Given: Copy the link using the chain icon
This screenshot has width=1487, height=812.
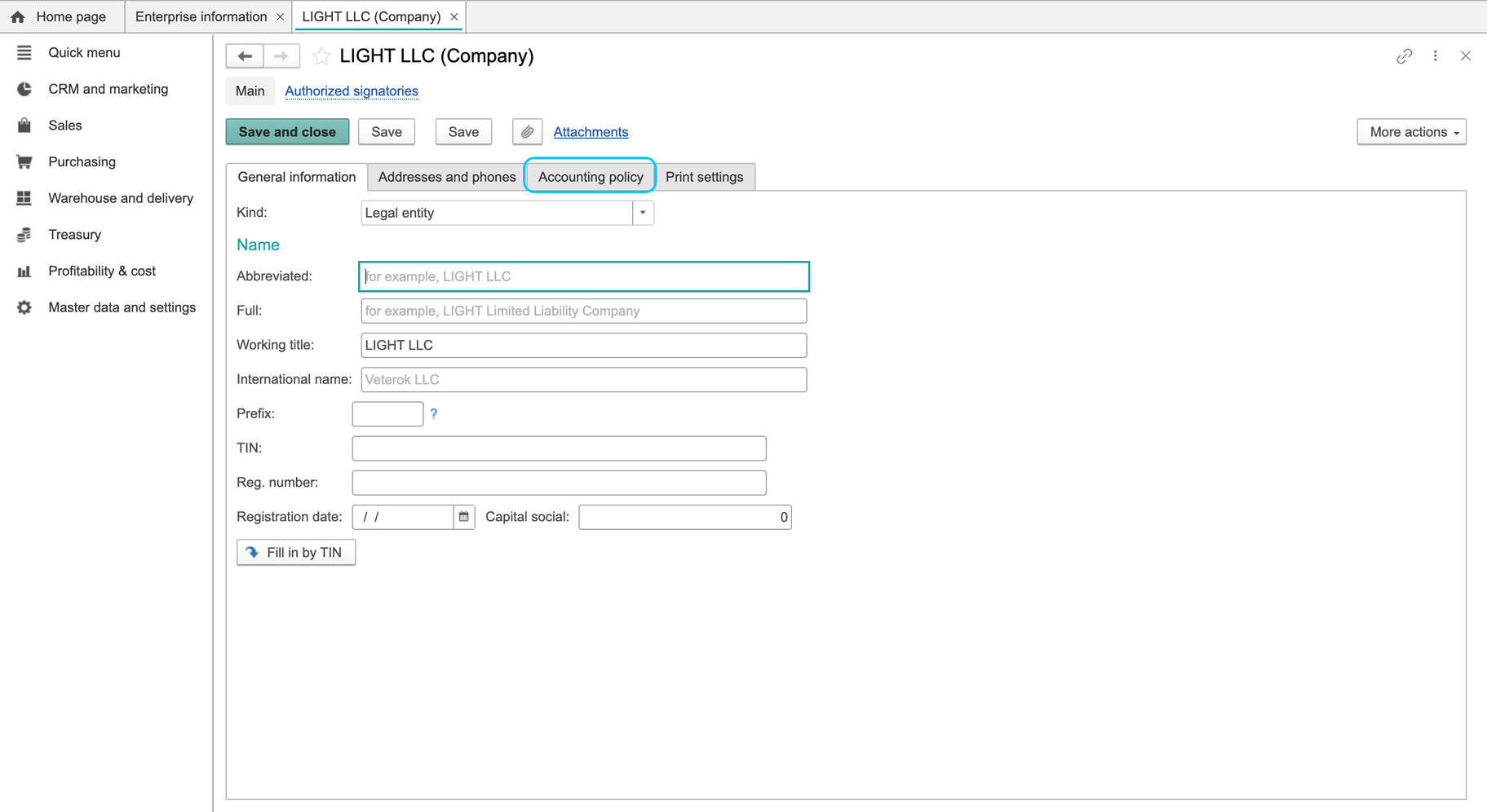Looking at the screenshot, I should pos(1404,55).
